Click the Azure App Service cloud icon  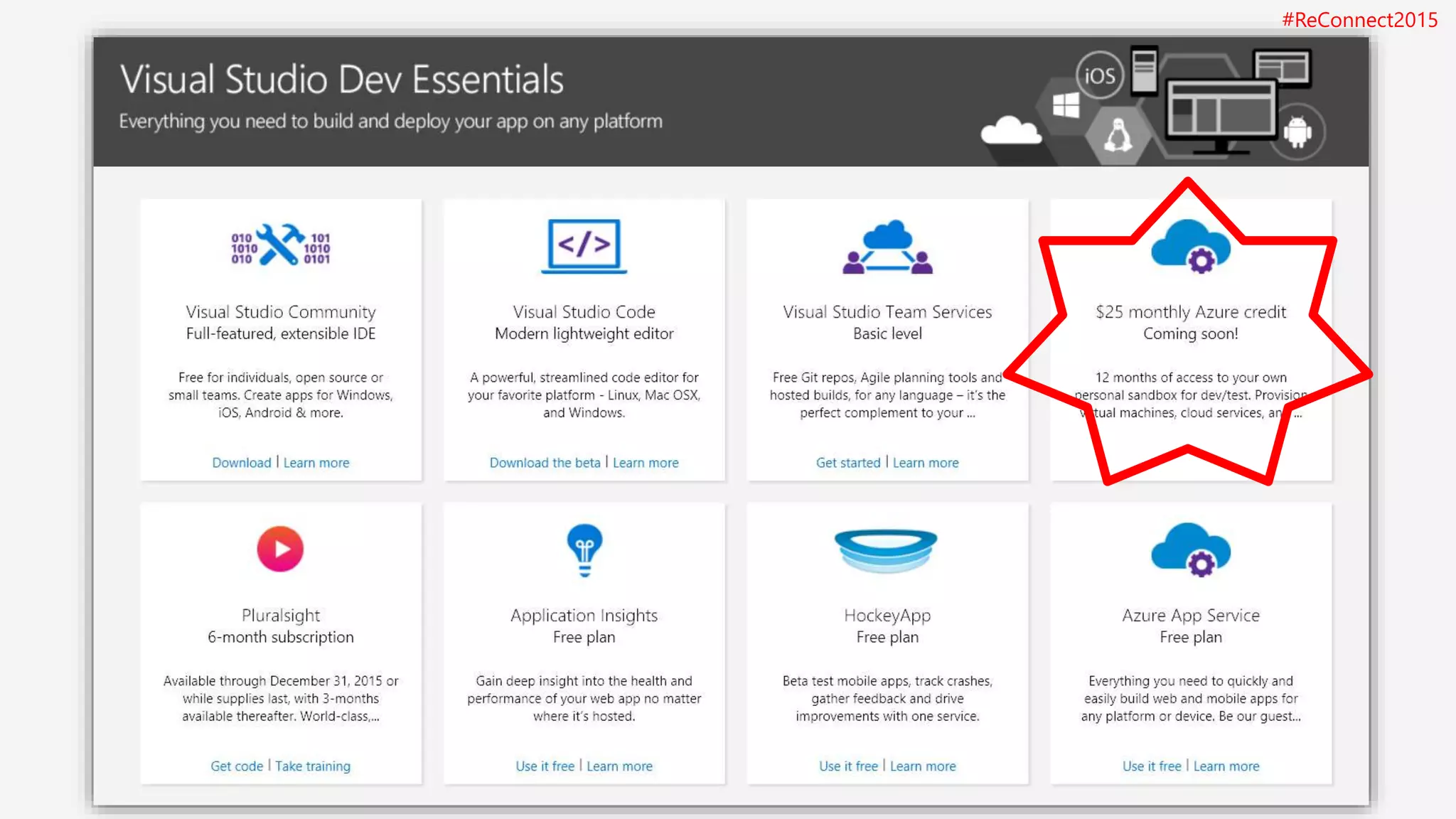1191,550
